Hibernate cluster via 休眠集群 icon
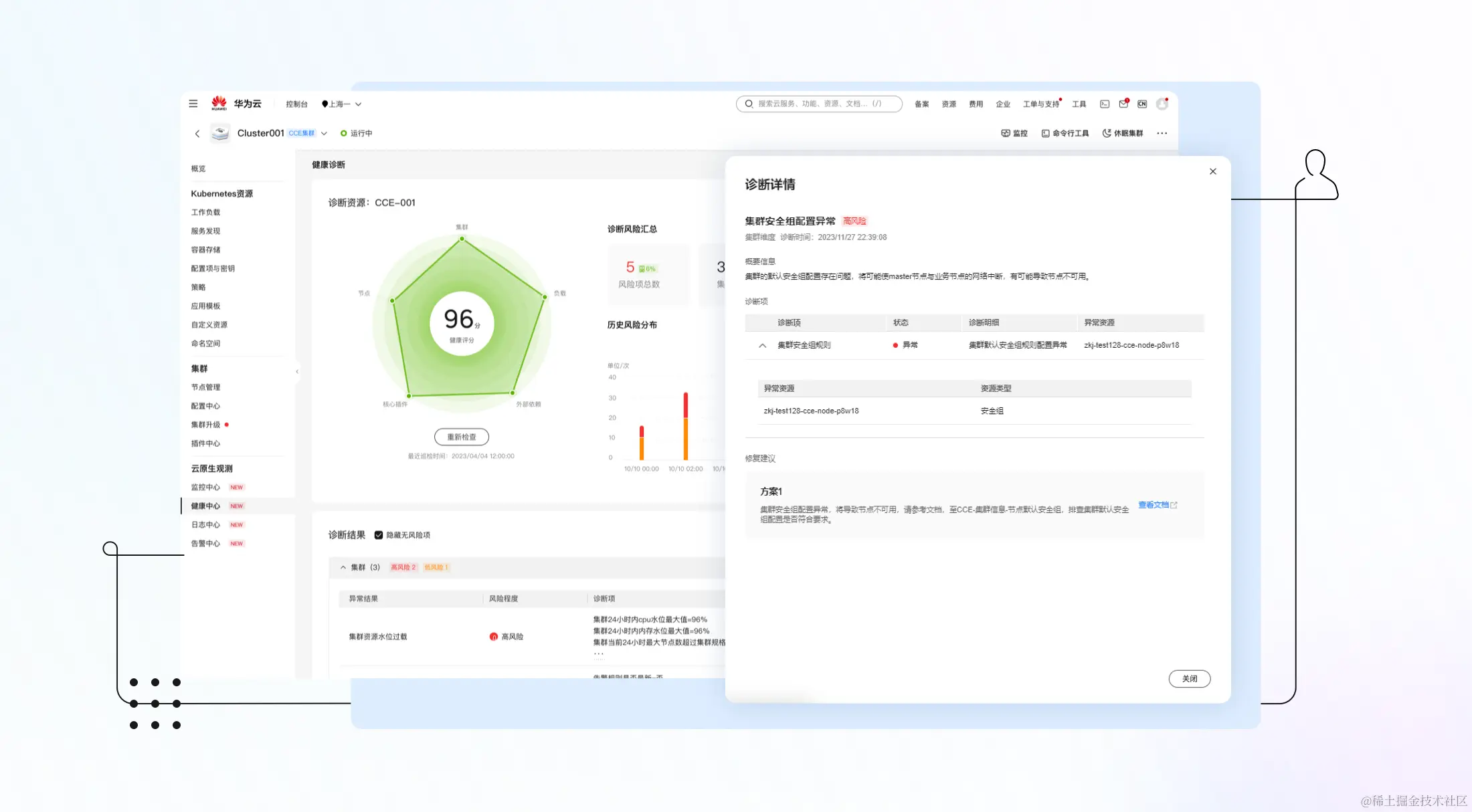The height and width of the screenshot is (812, 1472). point(1123,133)
